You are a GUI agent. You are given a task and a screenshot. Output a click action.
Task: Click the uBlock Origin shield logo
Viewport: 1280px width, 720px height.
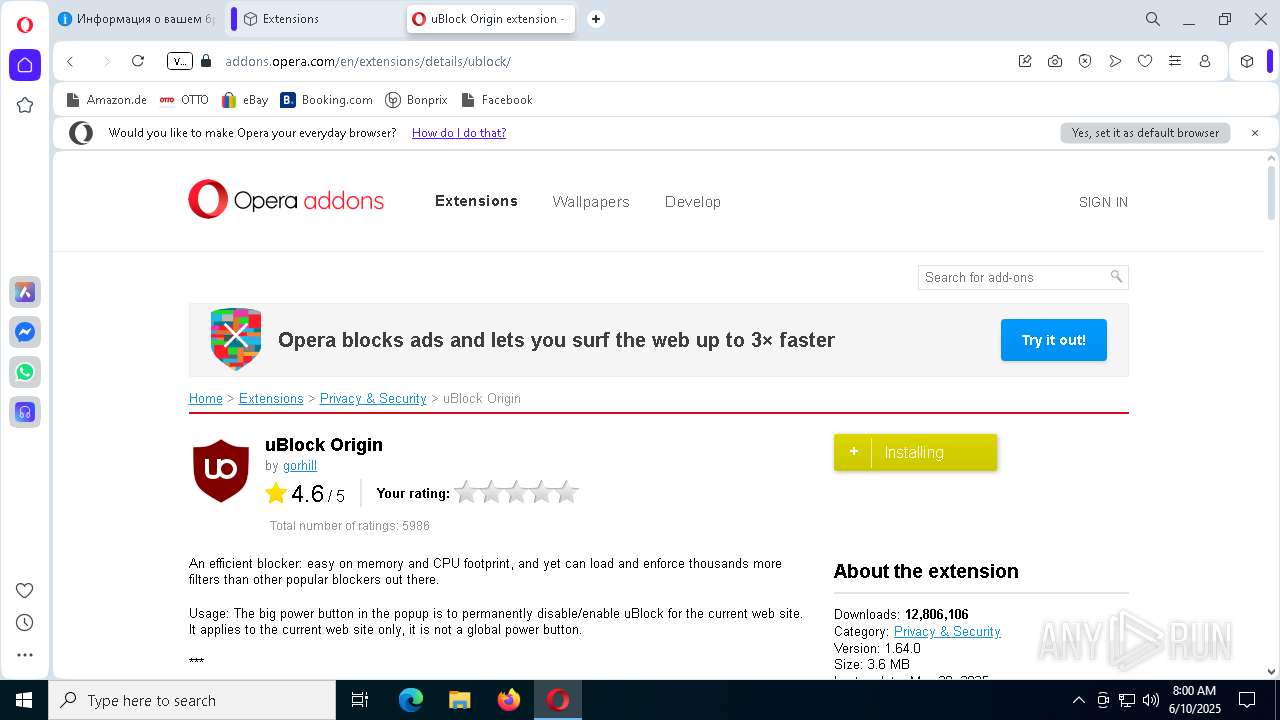pos(221,471)
